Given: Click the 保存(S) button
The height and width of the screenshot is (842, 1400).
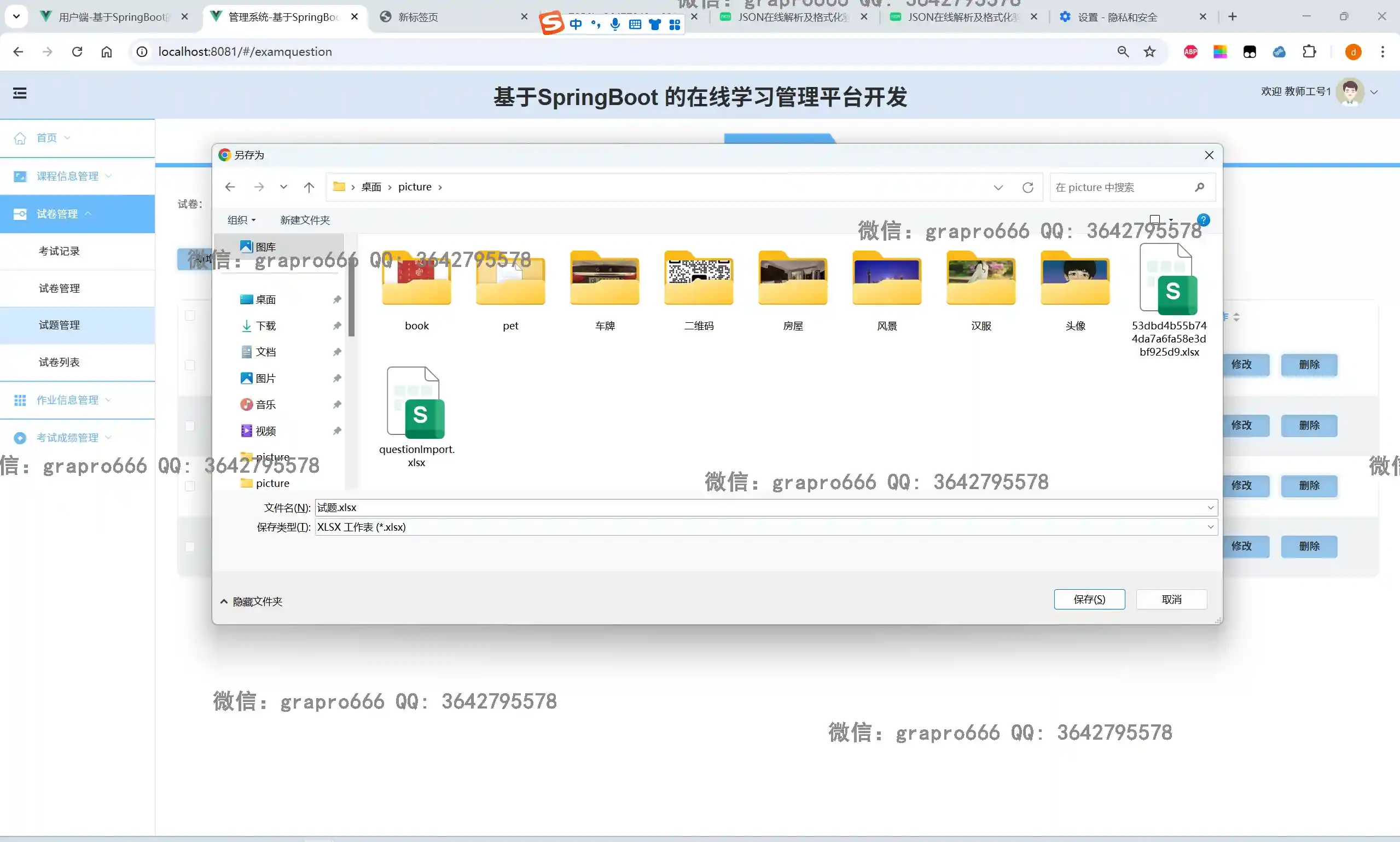Looking at the screenshot, I should [1089, 599].
